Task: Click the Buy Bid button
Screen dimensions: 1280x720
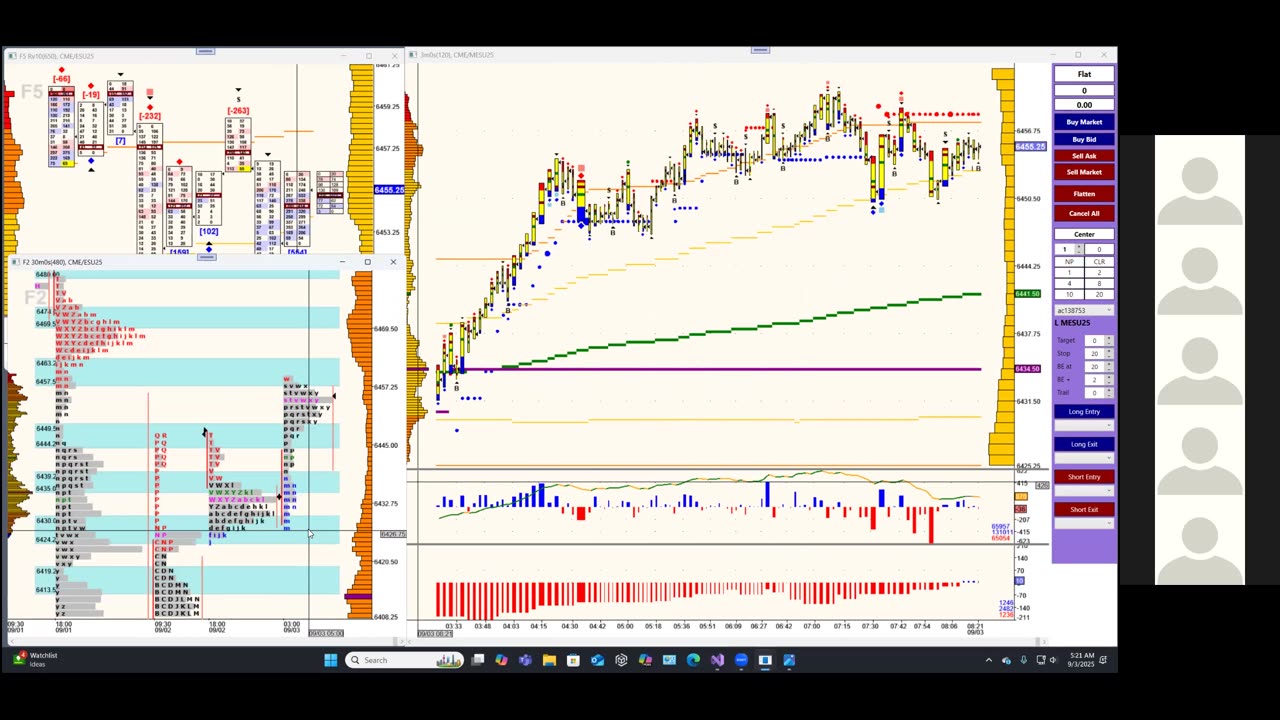Action: [x=1084, y=139]
